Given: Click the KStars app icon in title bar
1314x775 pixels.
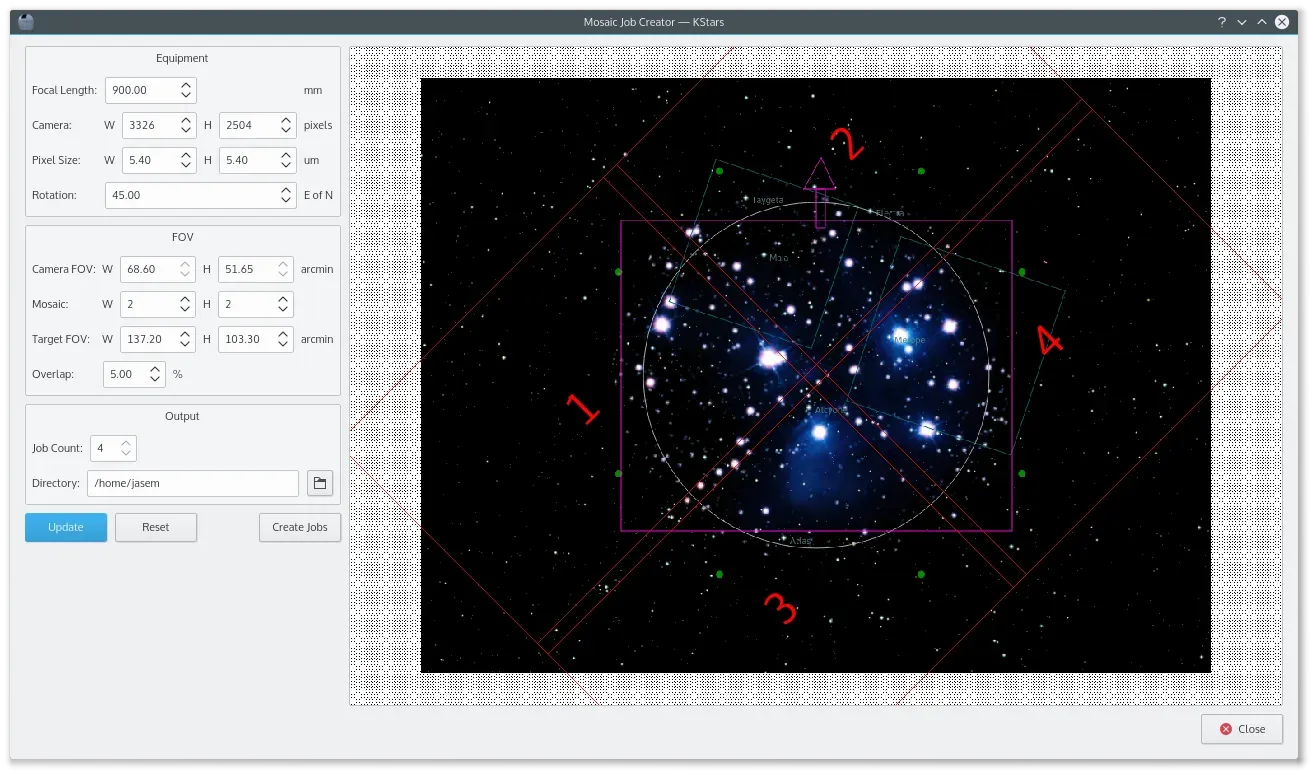Looking at the screenshot, I should 26,21.
